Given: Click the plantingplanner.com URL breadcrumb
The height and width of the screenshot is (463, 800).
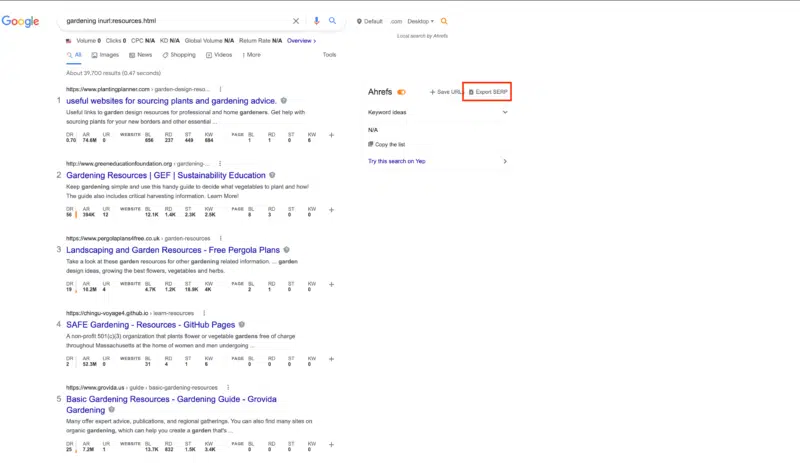Looking at the screenshot, I should click(x=138, y=89).
